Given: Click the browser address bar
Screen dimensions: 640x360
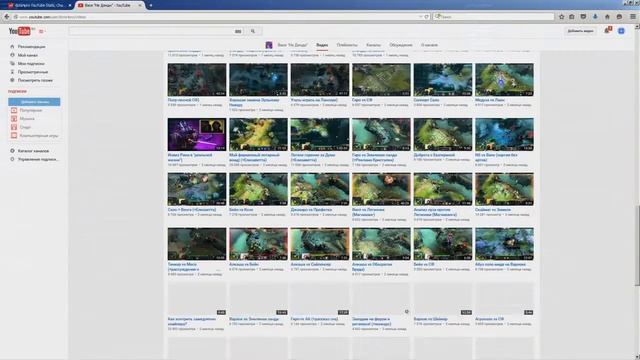Looking at the screenshot, I should (216, 17).
